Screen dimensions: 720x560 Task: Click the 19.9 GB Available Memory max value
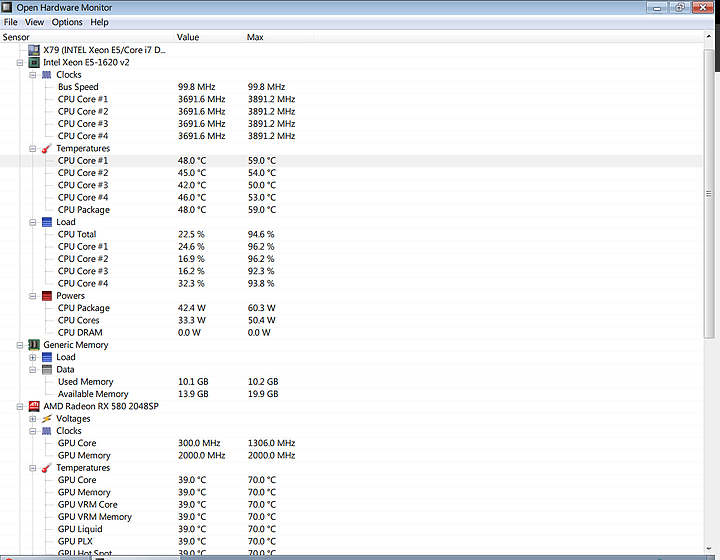263,394
